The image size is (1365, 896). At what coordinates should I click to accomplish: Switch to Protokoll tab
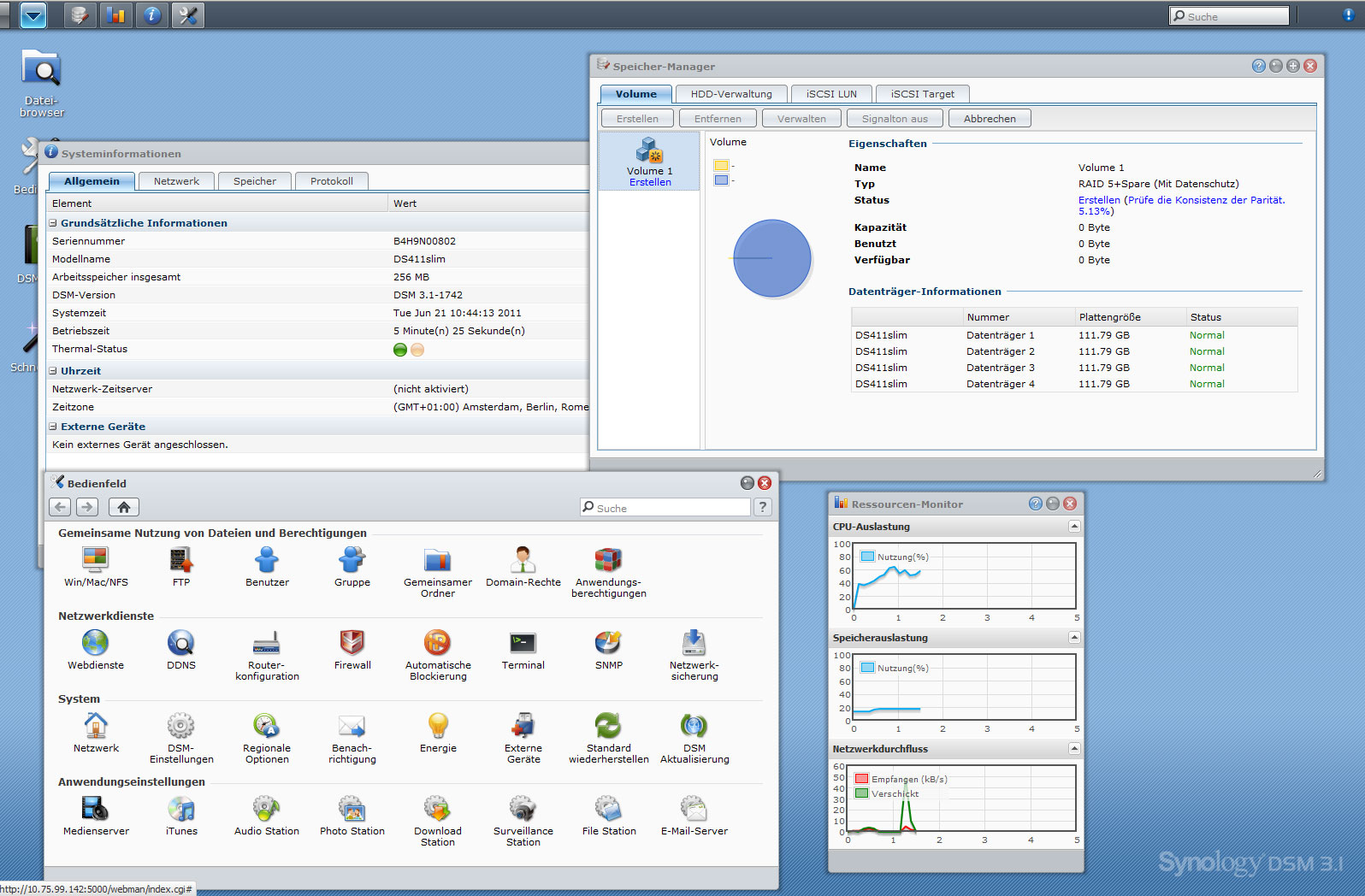[x=332, y=181]
